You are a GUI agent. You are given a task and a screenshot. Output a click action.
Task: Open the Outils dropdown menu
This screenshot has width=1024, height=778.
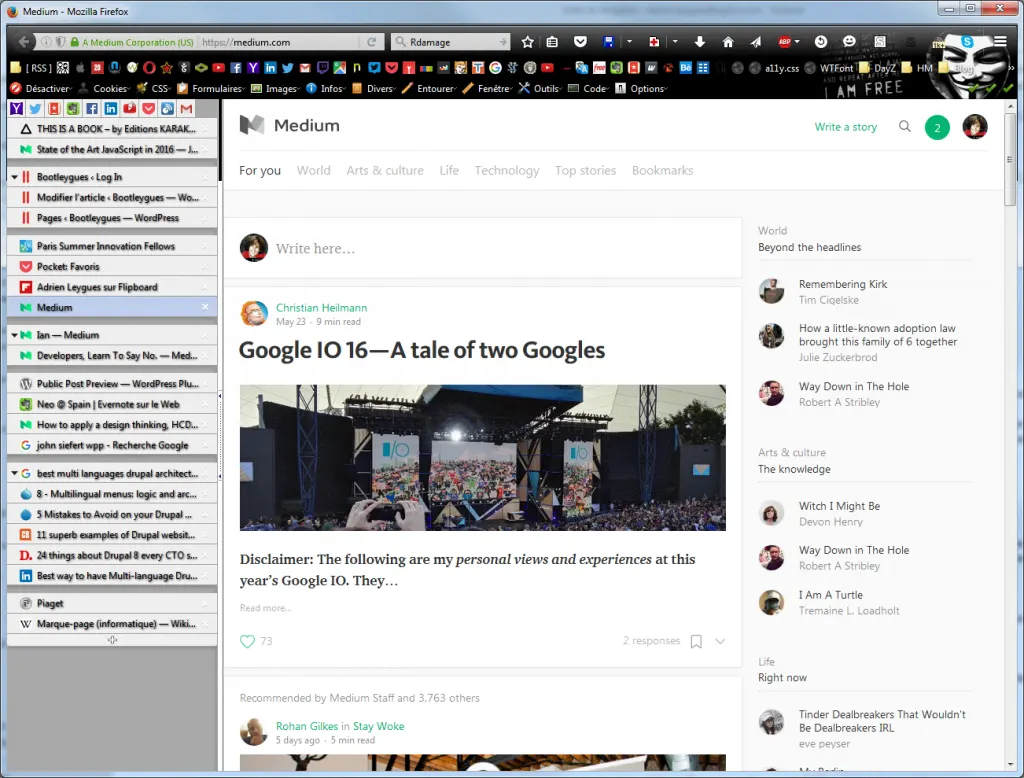point(540,88)
